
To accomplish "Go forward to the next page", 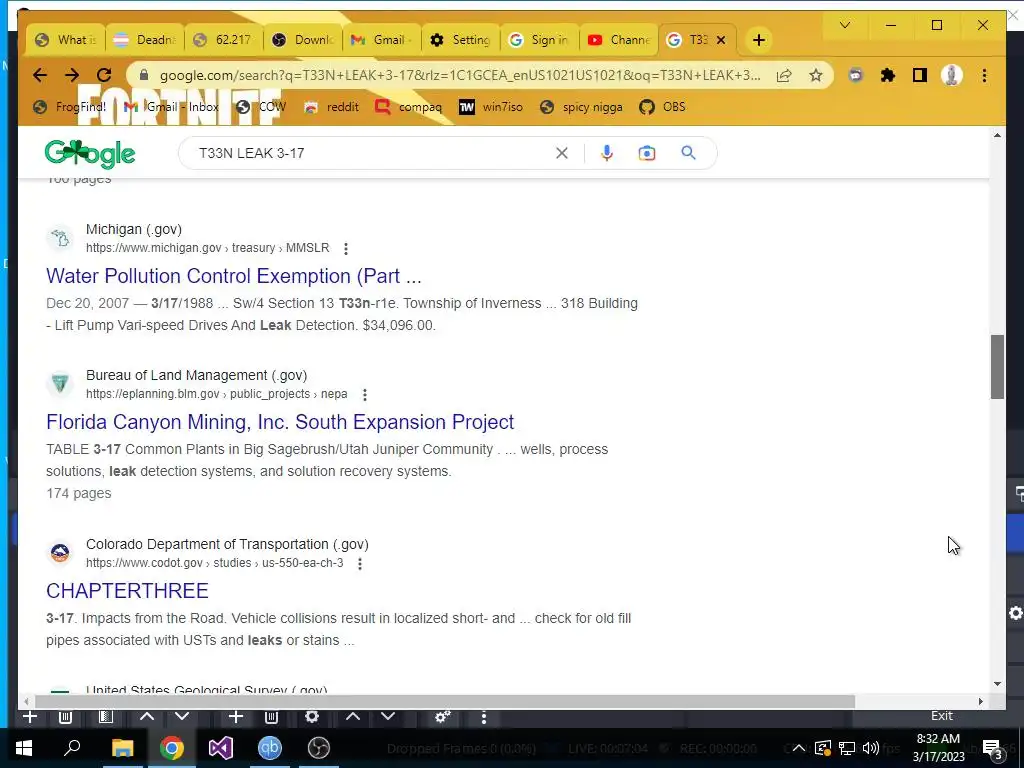I will click(72, 75).
